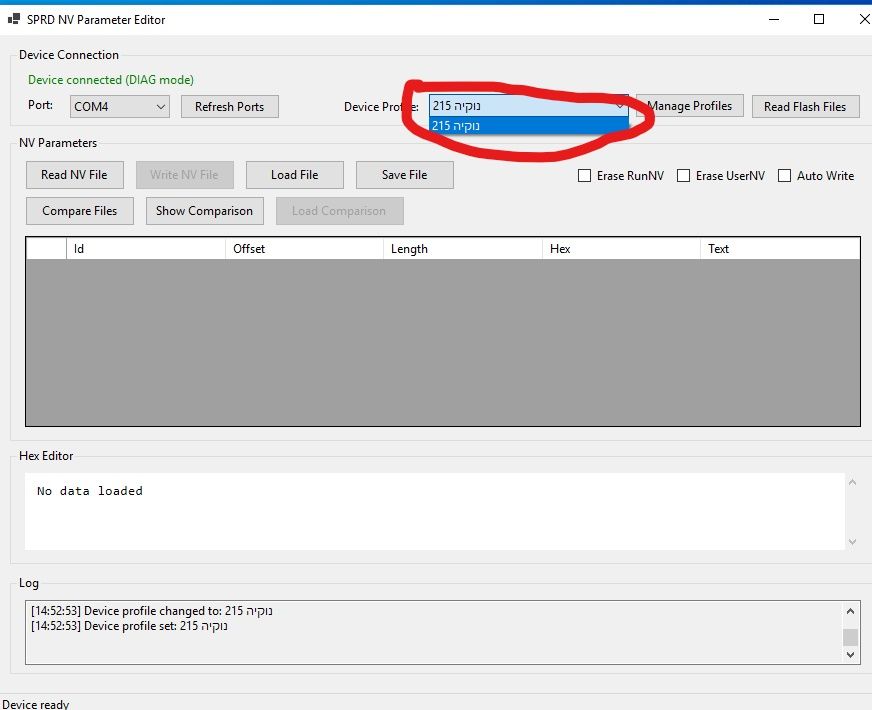
Task: Open Manage Profiles
Action: coord(689,106)
